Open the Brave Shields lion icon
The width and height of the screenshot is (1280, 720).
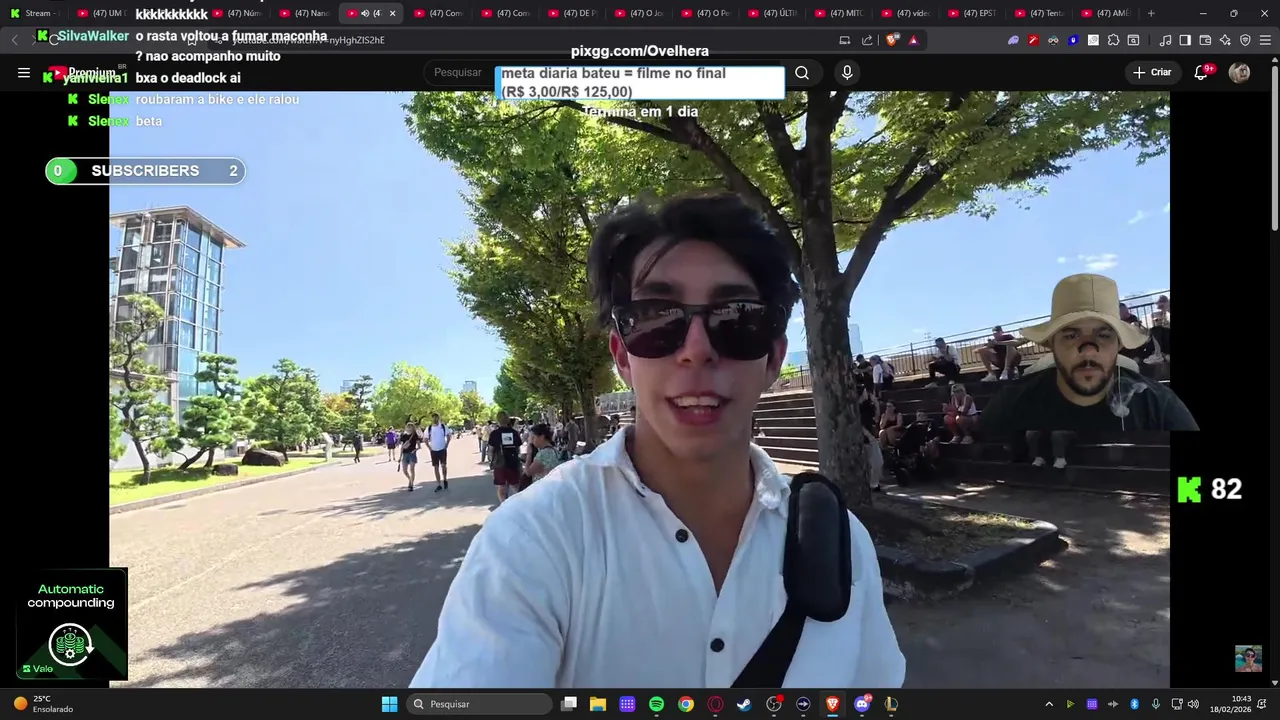tap(892, 40)
